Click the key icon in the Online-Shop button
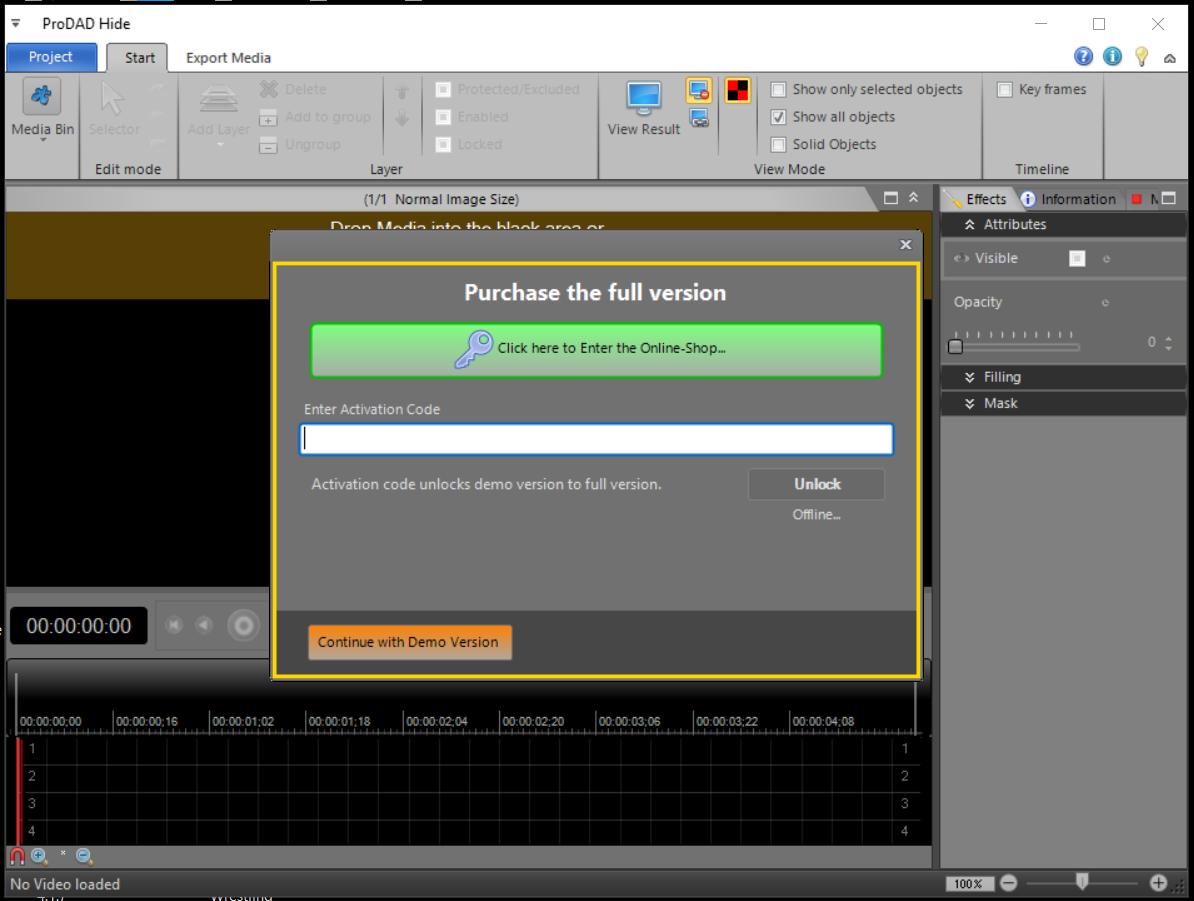The height and width of the screenshot is (901, 1194). 474,350
